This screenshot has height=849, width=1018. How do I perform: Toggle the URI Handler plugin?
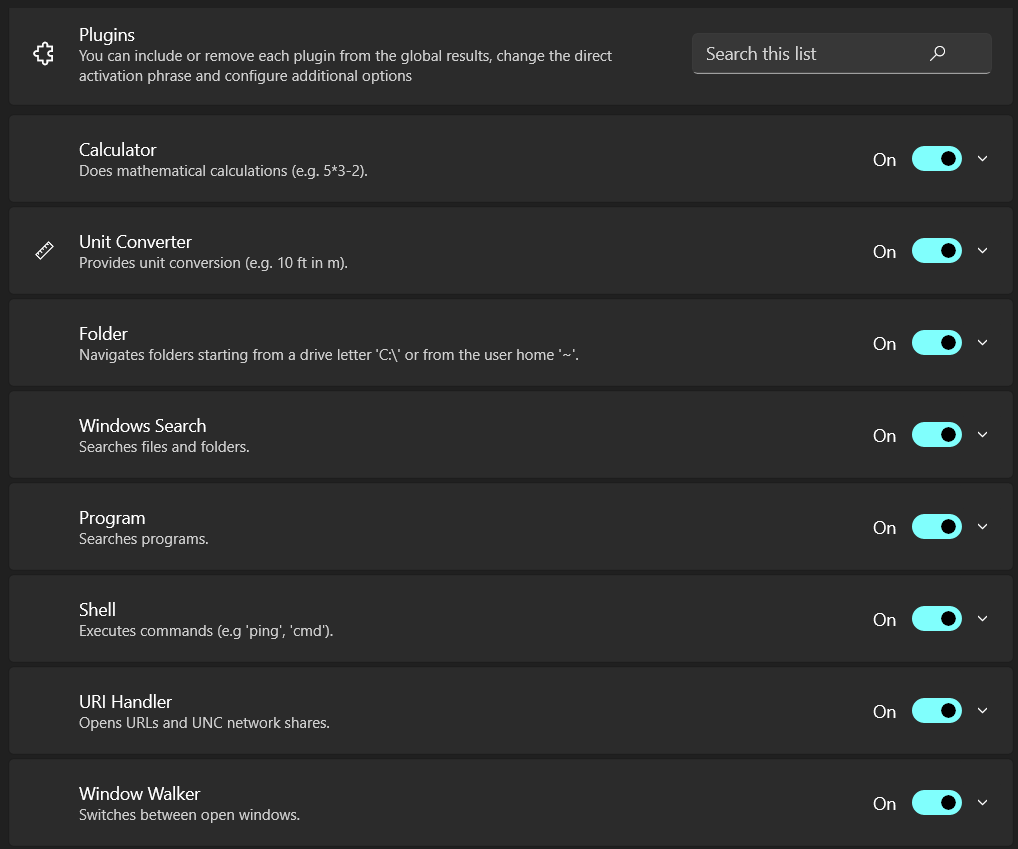[x=936, y=710]
